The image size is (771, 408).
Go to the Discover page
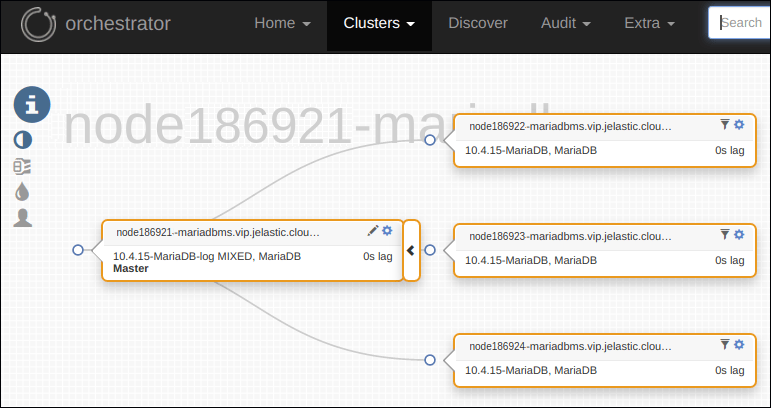pyautogui.click(x=478, y=24)
